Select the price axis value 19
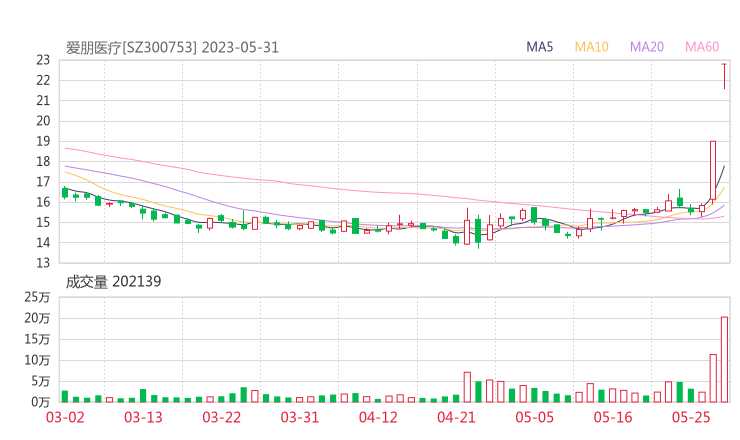 click(43, 141)
